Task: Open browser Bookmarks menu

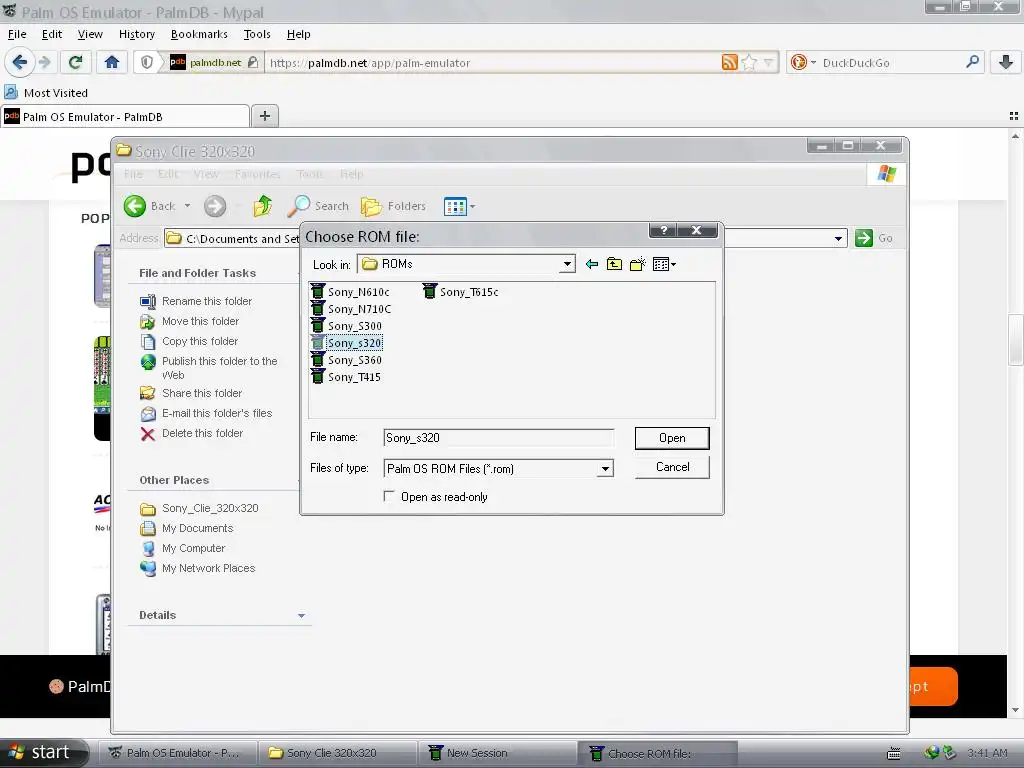Action: tap(199, 34)
